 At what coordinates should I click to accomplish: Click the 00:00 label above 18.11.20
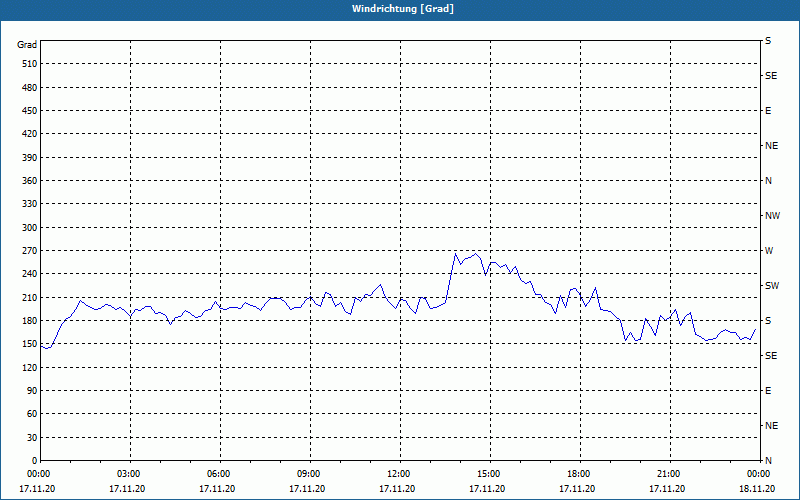pyautogui.click(x=759, y=474)
